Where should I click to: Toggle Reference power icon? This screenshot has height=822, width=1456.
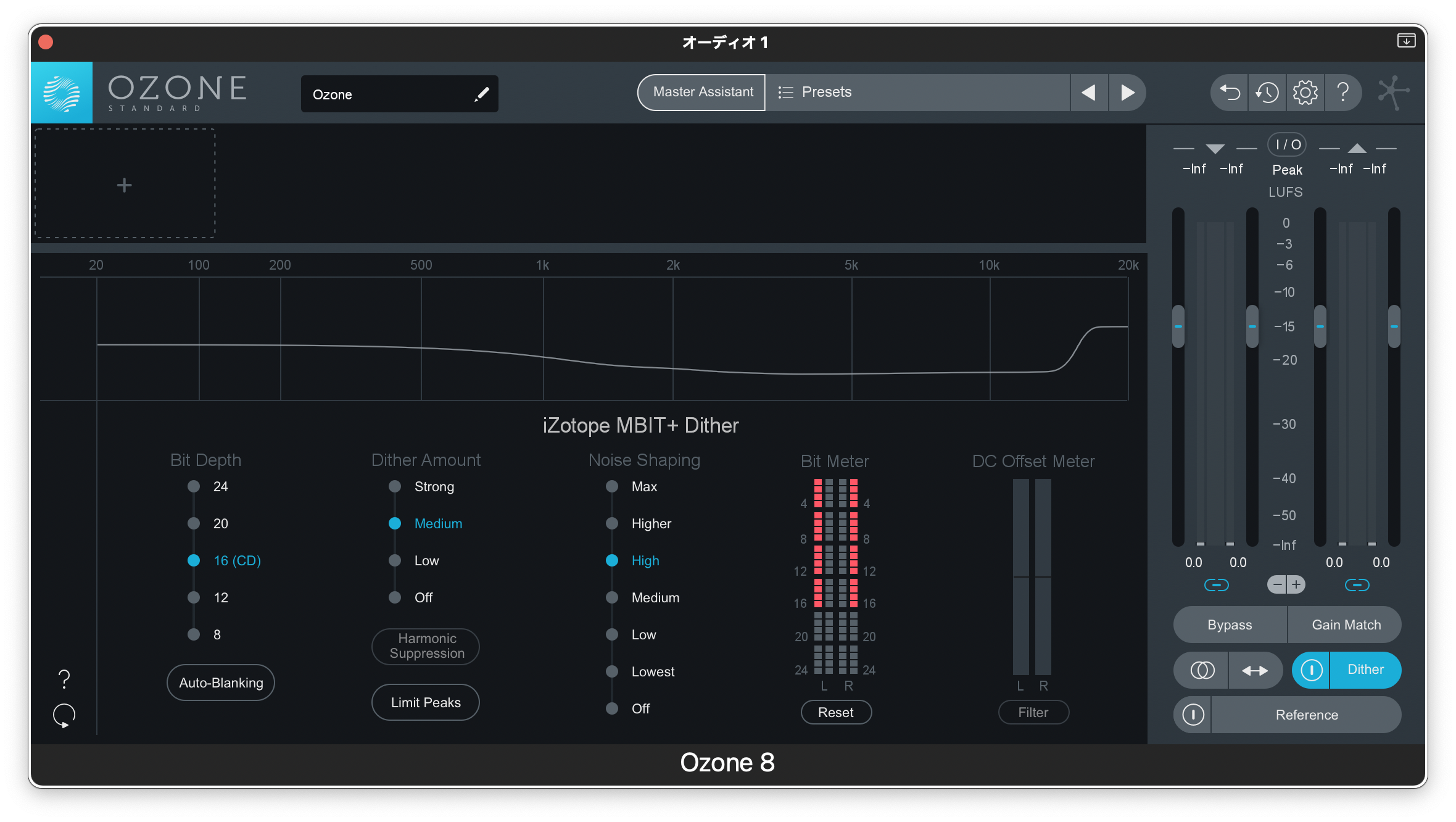(1193, 715)
